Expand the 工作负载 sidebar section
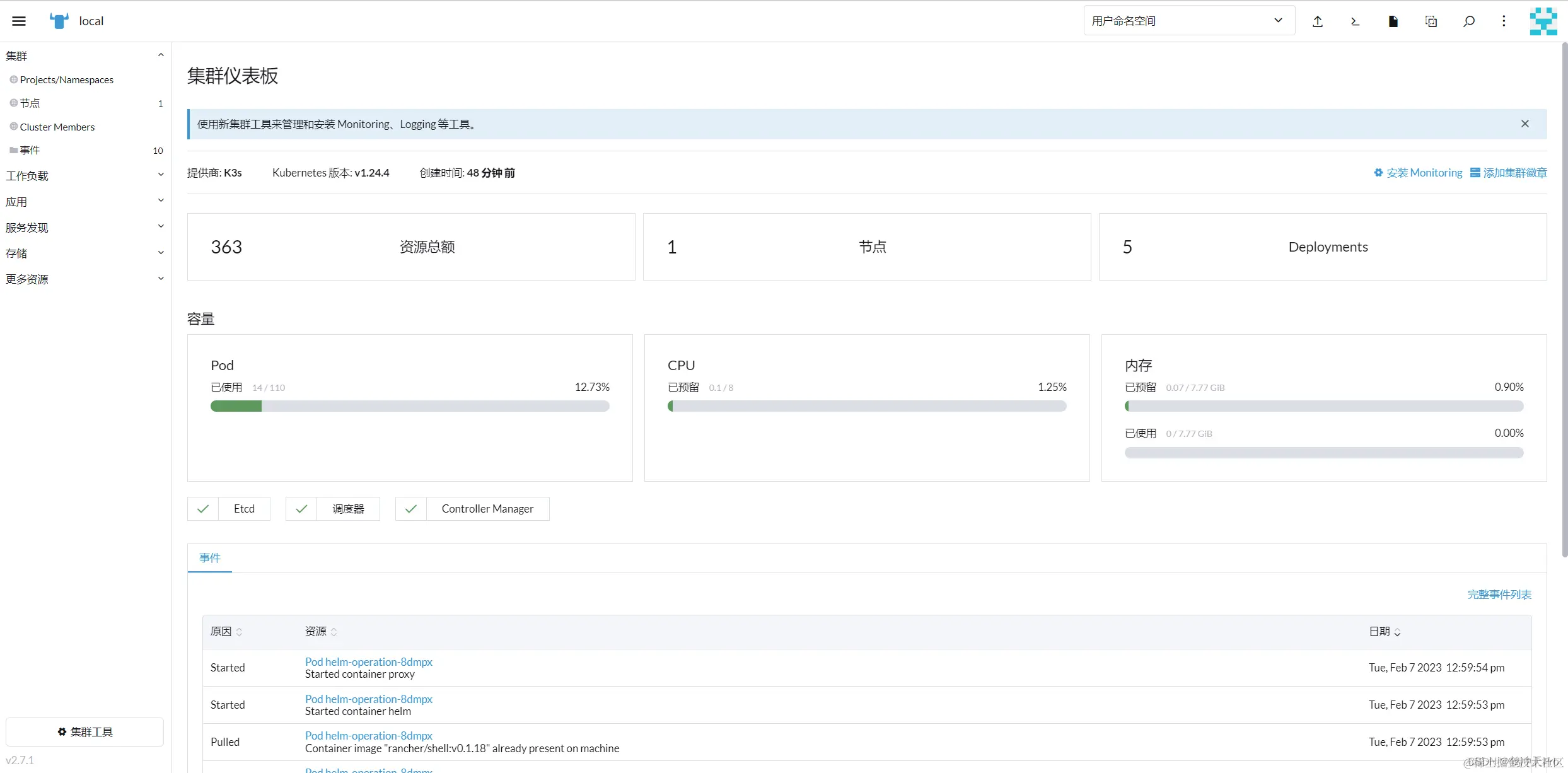 (85, 175)
